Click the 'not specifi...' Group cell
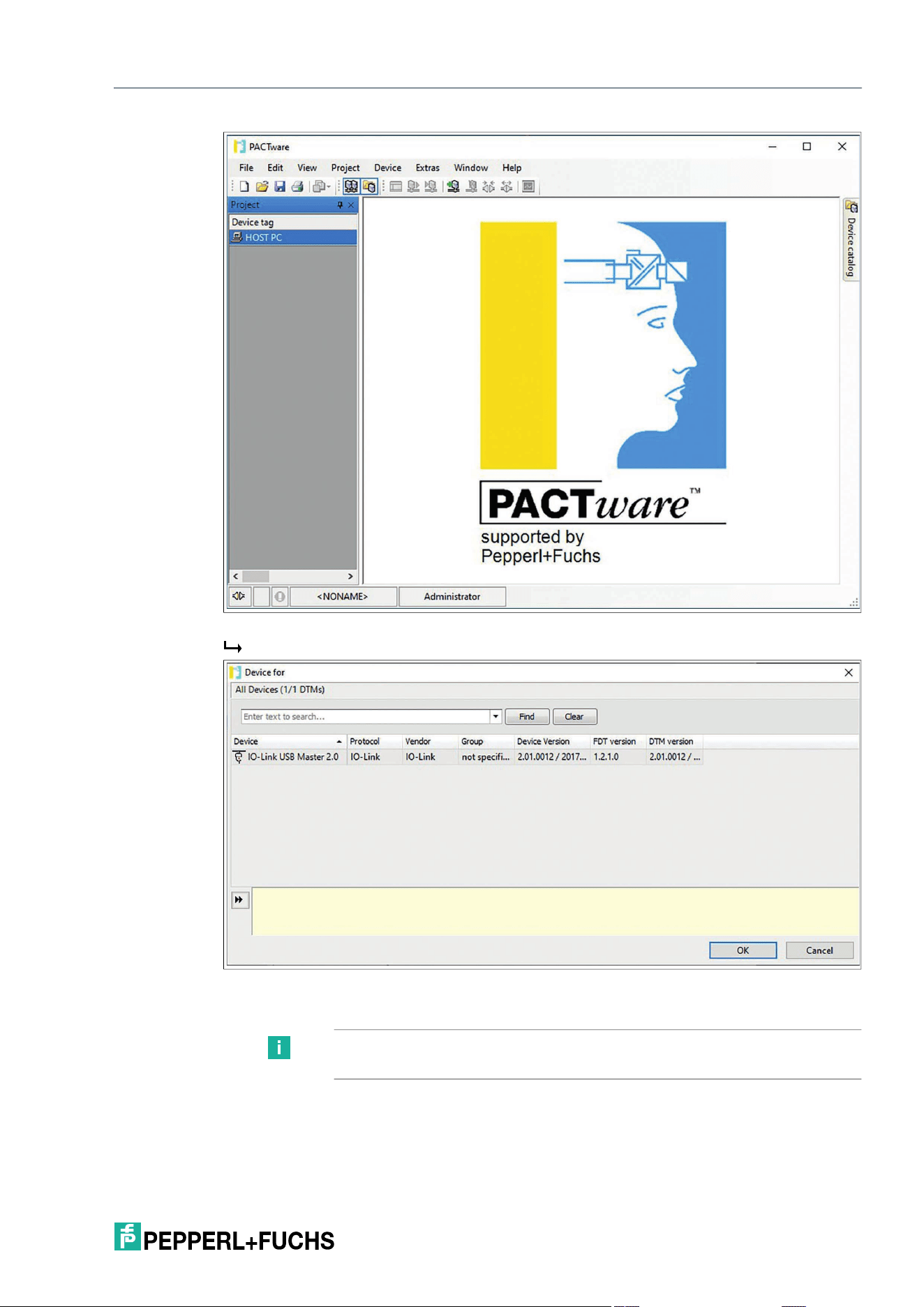The height and width of the screenshot is (1307, 924). (486, 757)
